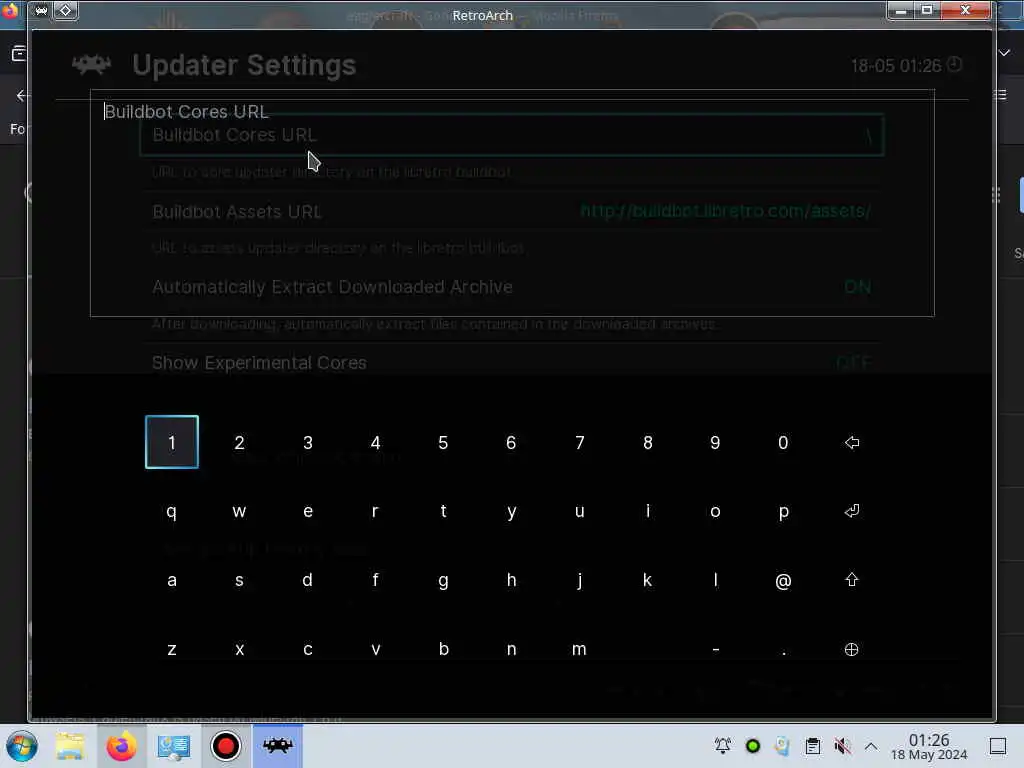Click the red screen recorder taskbar icon
This screenshot has width=1024, height=768.
(x=225, y=746)
